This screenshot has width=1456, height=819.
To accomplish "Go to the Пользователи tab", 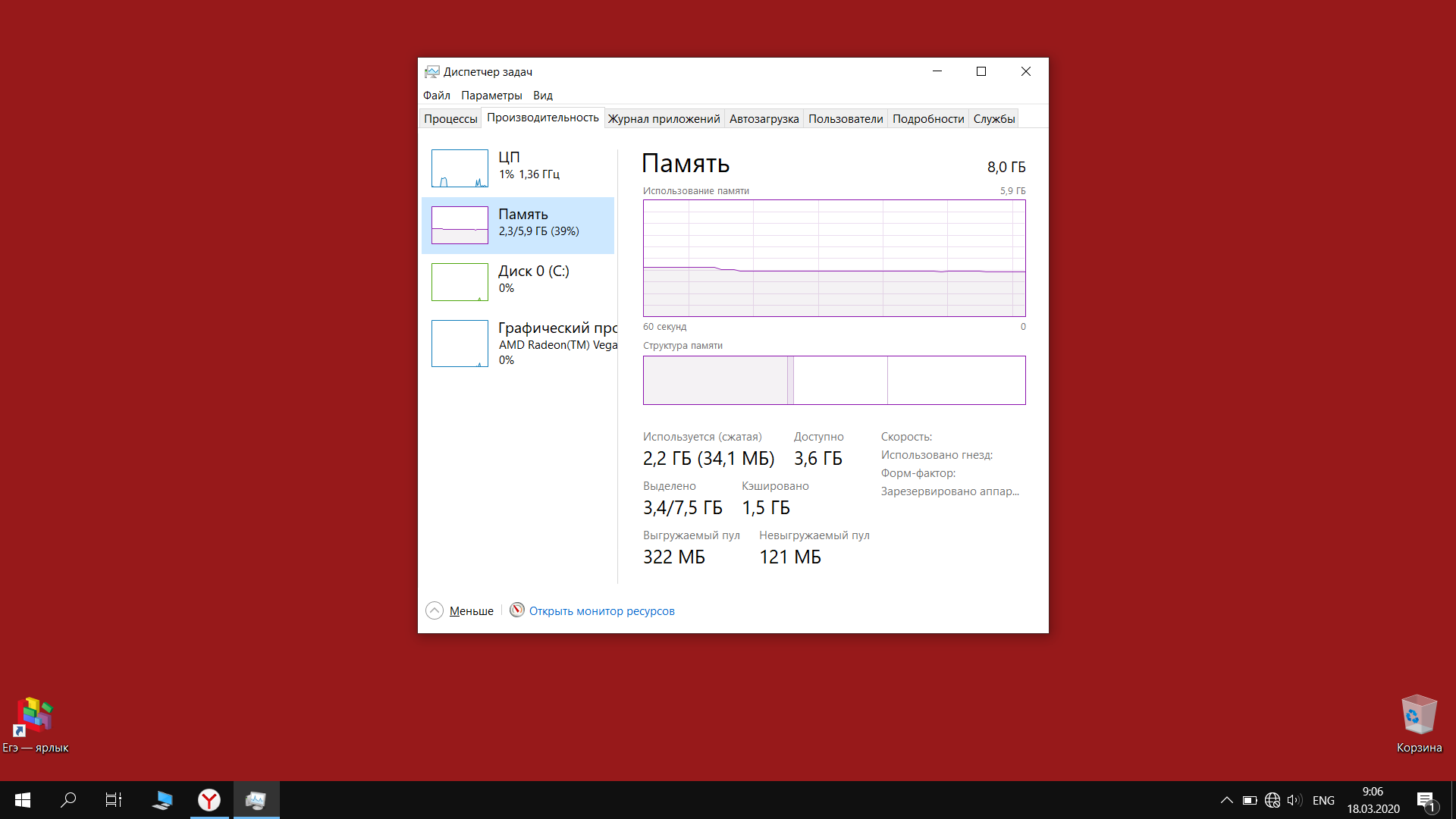I will click(x=846, y=119).
